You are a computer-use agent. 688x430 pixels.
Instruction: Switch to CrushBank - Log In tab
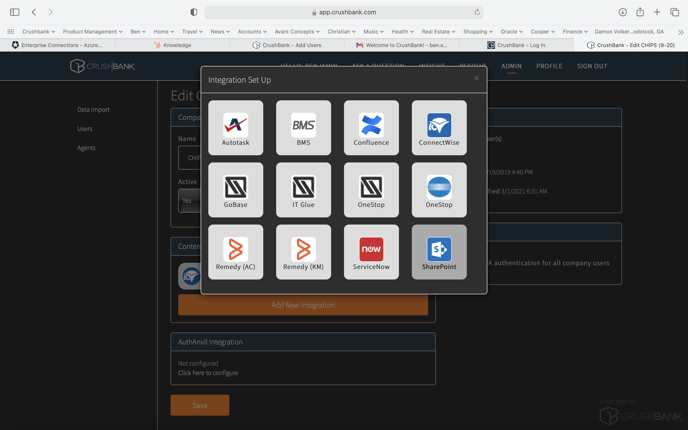[516, 45]
